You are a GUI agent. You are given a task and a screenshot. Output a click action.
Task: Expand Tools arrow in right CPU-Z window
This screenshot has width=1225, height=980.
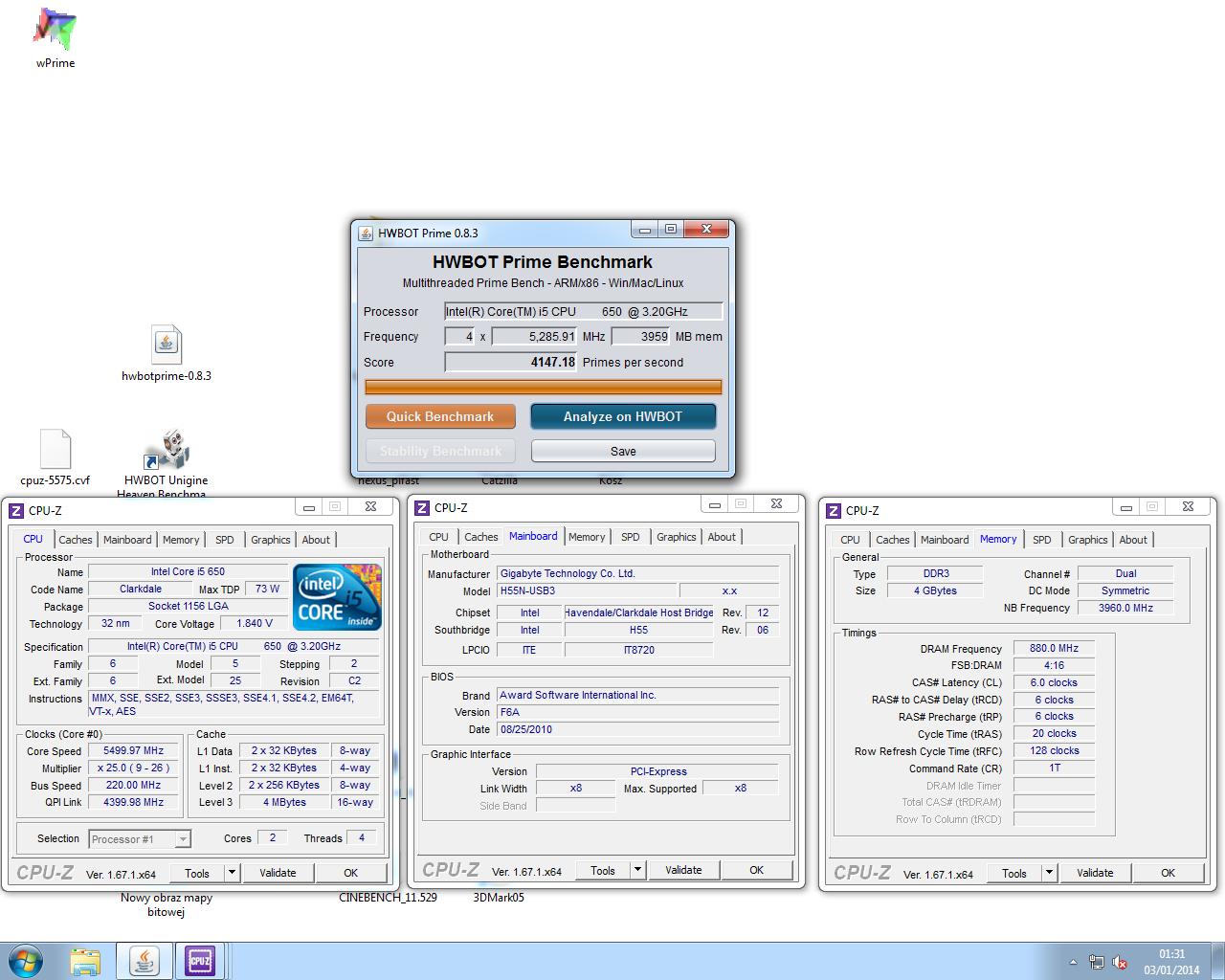click(1049, 873)
